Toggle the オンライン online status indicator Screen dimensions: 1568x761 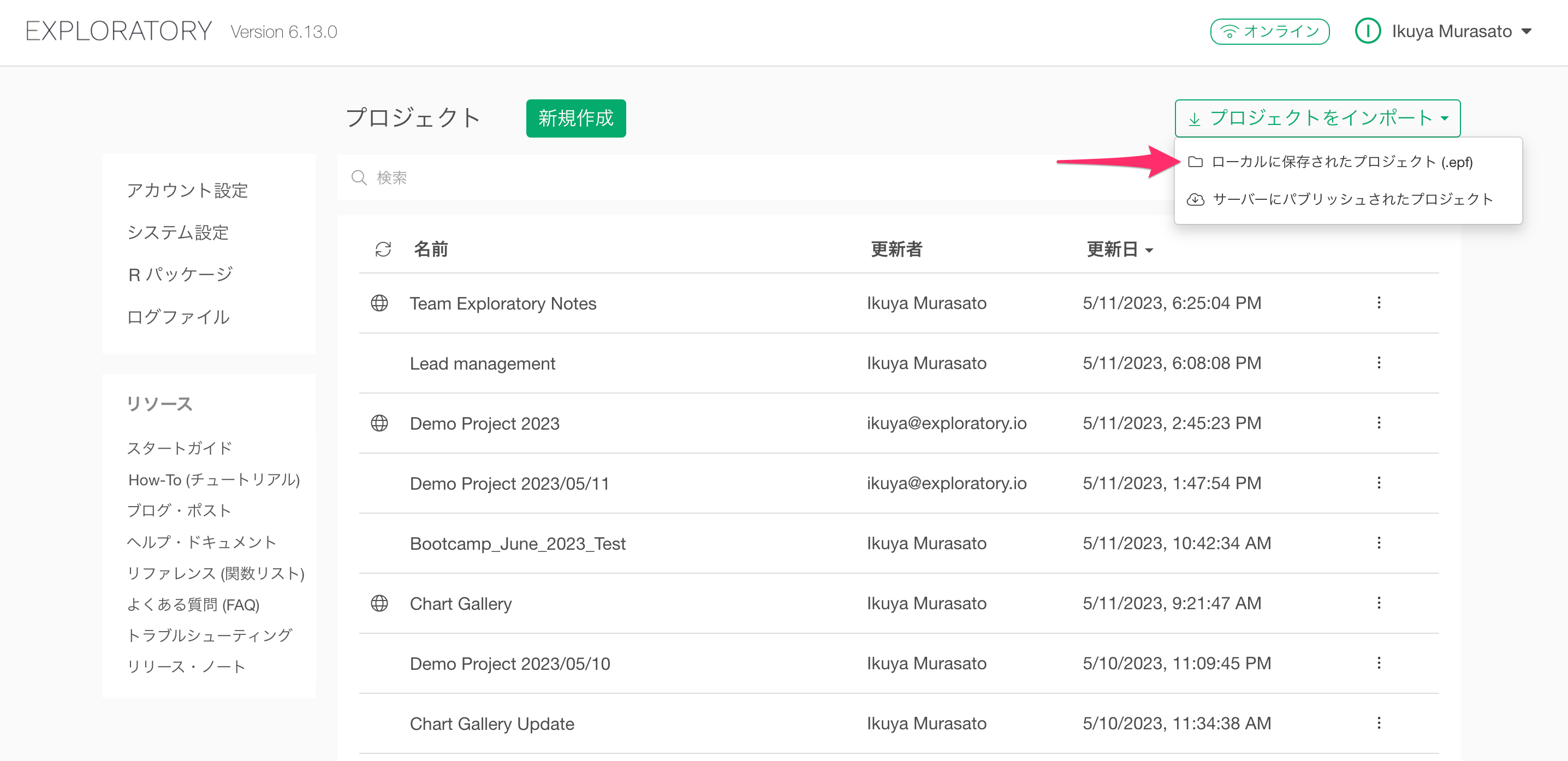(1269, 31)
